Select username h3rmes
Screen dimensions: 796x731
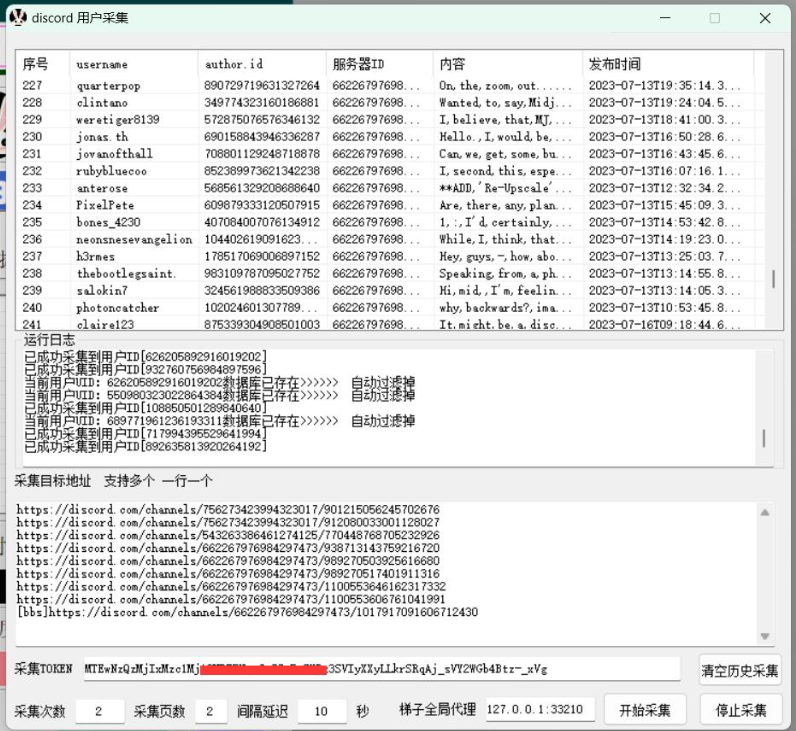[x=95, y=256]
